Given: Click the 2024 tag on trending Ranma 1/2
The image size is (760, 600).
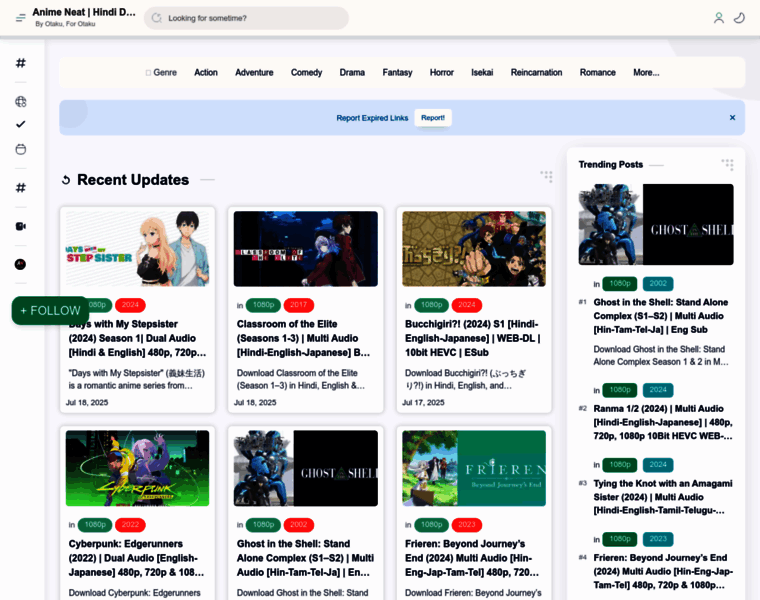Looking at the screenshot, I should [x=658, y=390].
